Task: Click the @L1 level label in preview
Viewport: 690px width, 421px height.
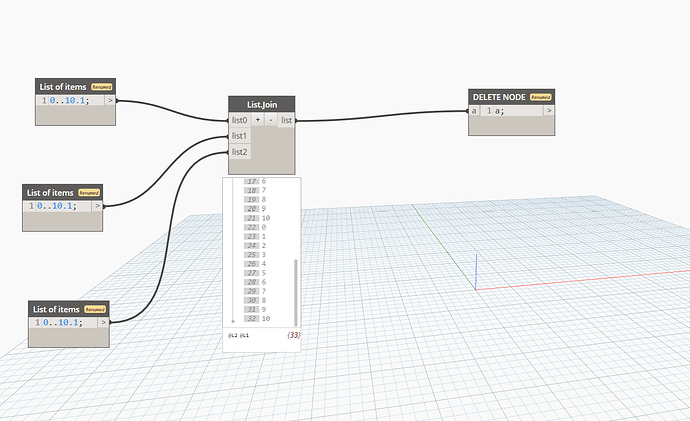Action: [x=244, y=336]
